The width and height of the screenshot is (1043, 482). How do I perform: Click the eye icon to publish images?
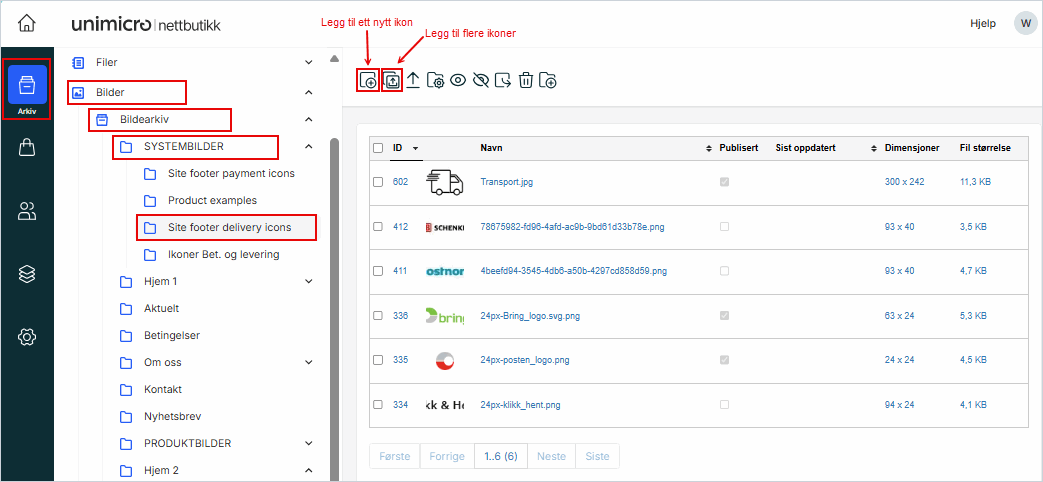click(458, 81)
